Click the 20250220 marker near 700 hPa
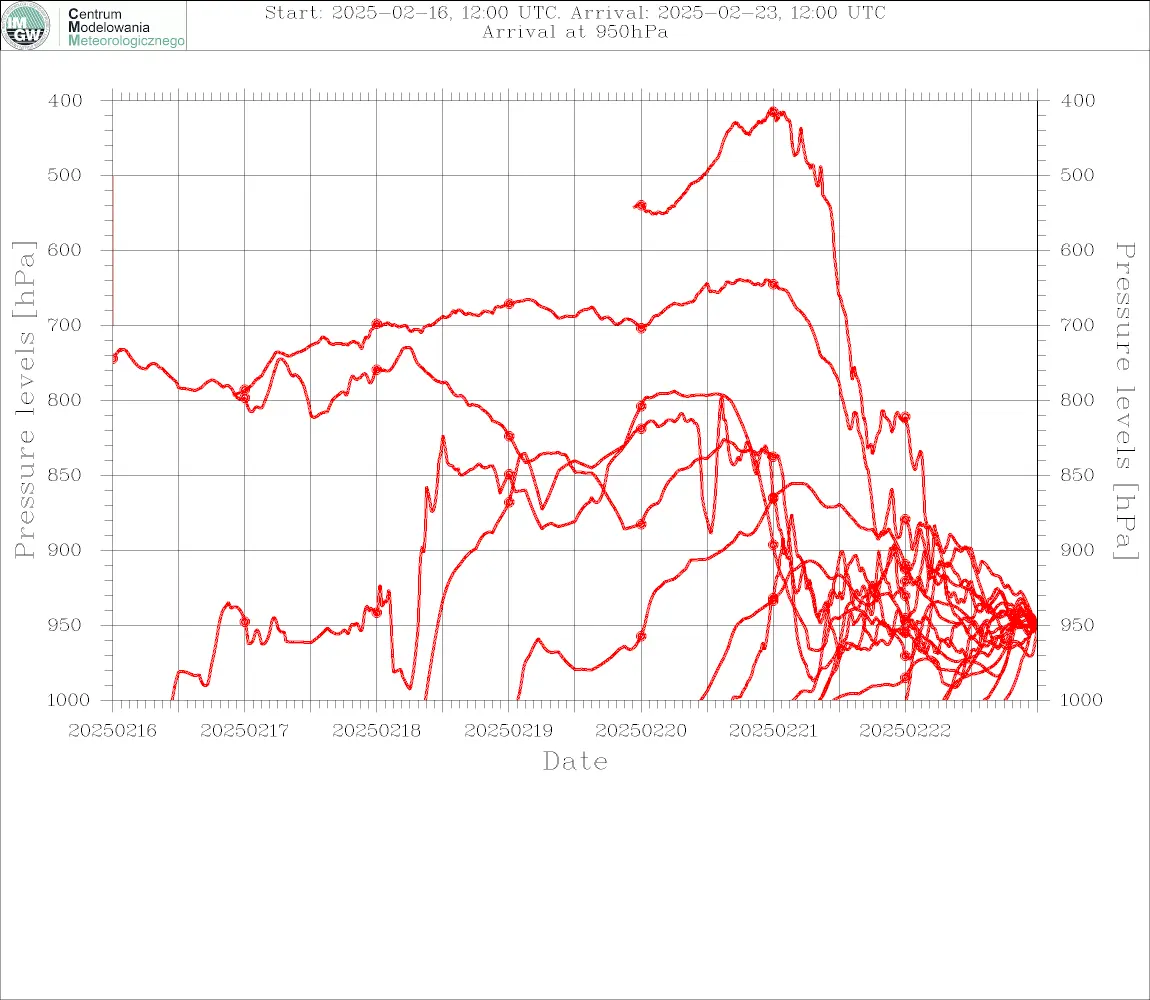Viewport: 1150px width, 1000px height. click(x=641, y=327)
